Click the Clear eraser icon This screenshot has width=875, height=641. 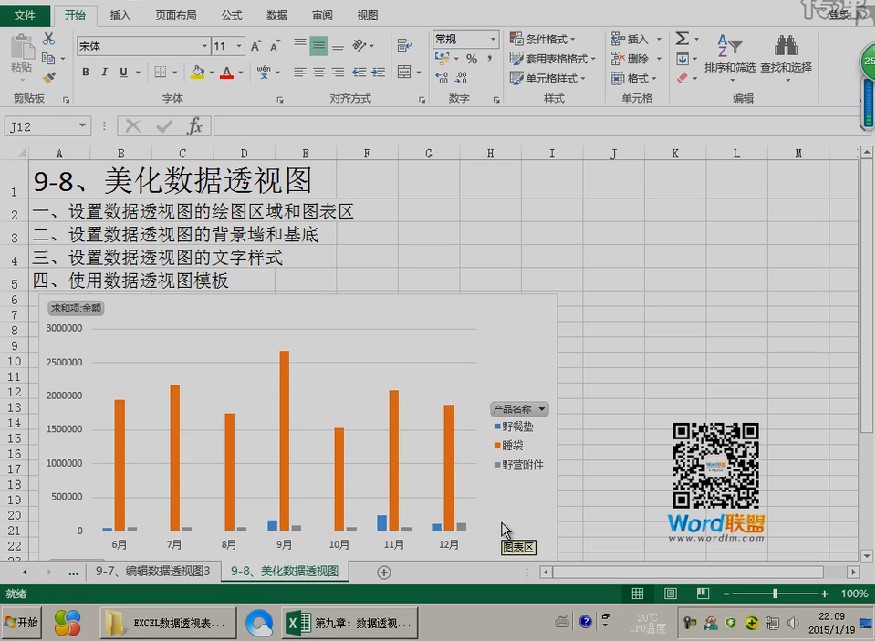[x=682, y=78]
